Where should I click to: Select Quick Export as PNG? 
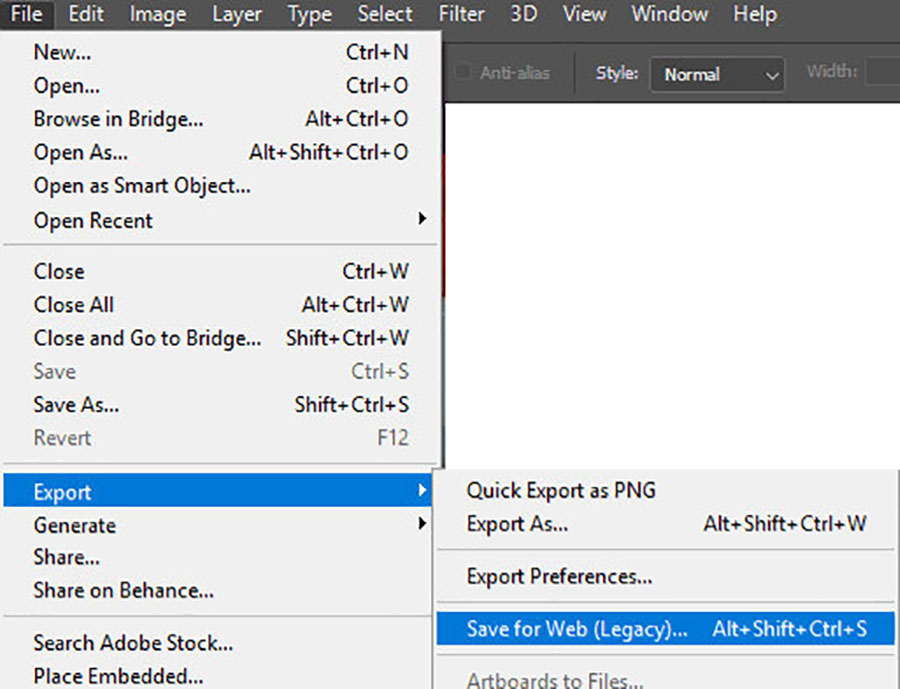coord(561,491)
